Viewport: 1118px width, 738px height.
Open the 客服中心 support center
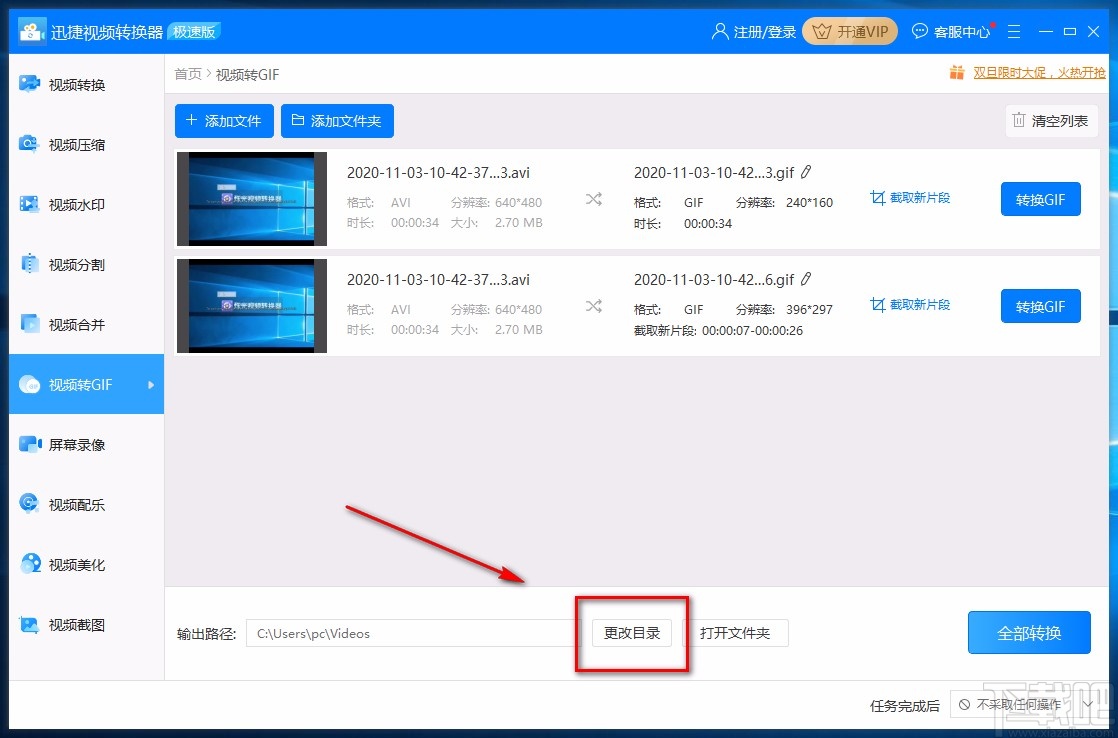coord(951,31)
